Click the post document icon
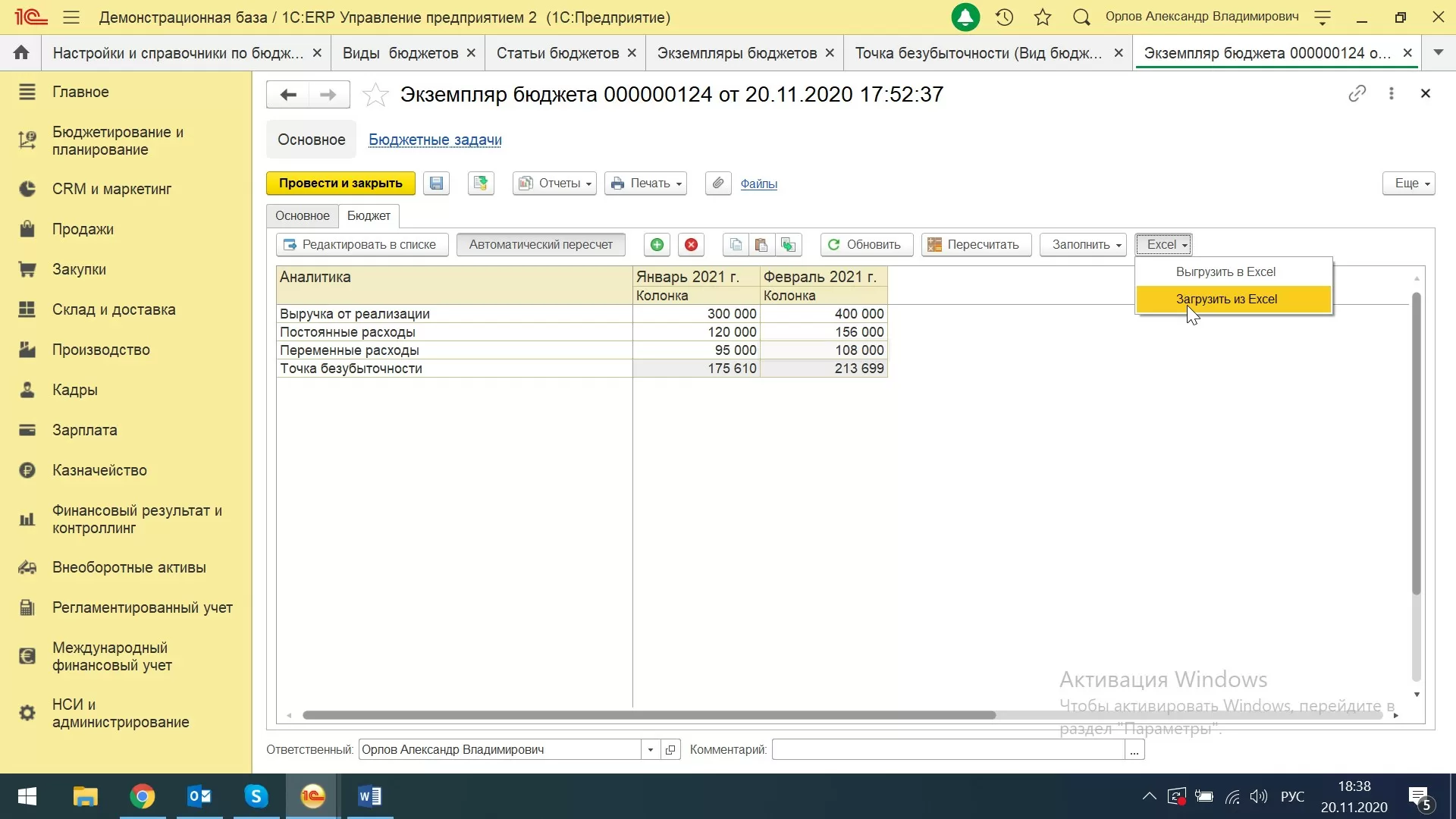Viewport: 1456px width, 819px height. 480,184
